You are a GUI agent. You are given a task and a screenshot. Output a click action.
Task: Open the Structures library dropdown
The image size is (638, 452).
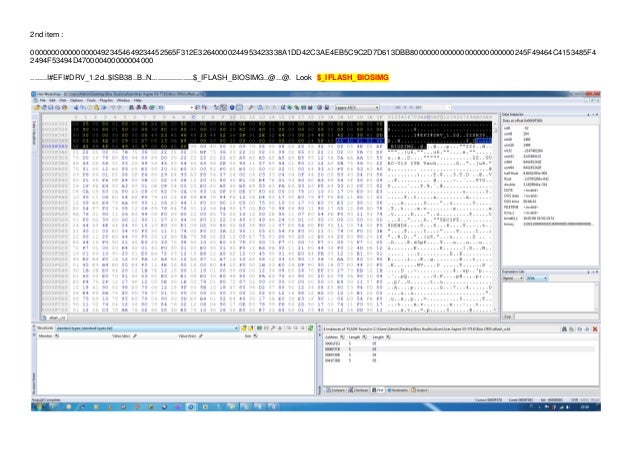point(147,328)
